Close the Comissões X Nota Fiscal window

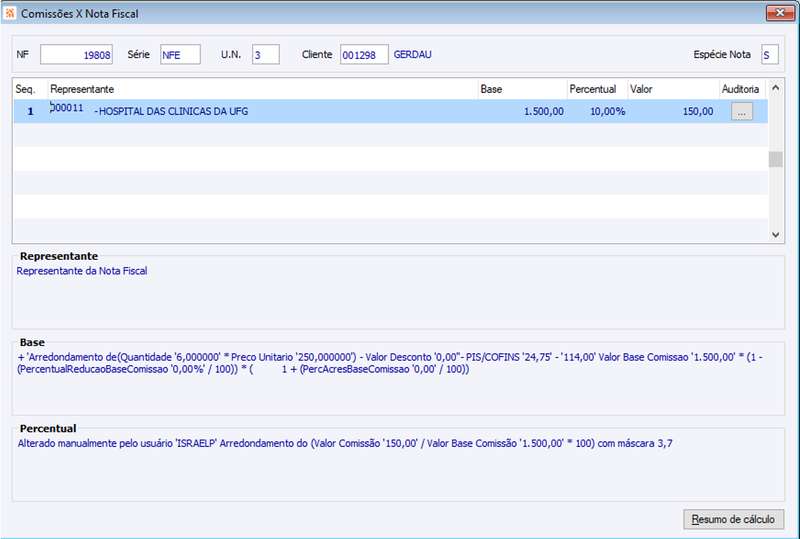(x=780, y=13)
